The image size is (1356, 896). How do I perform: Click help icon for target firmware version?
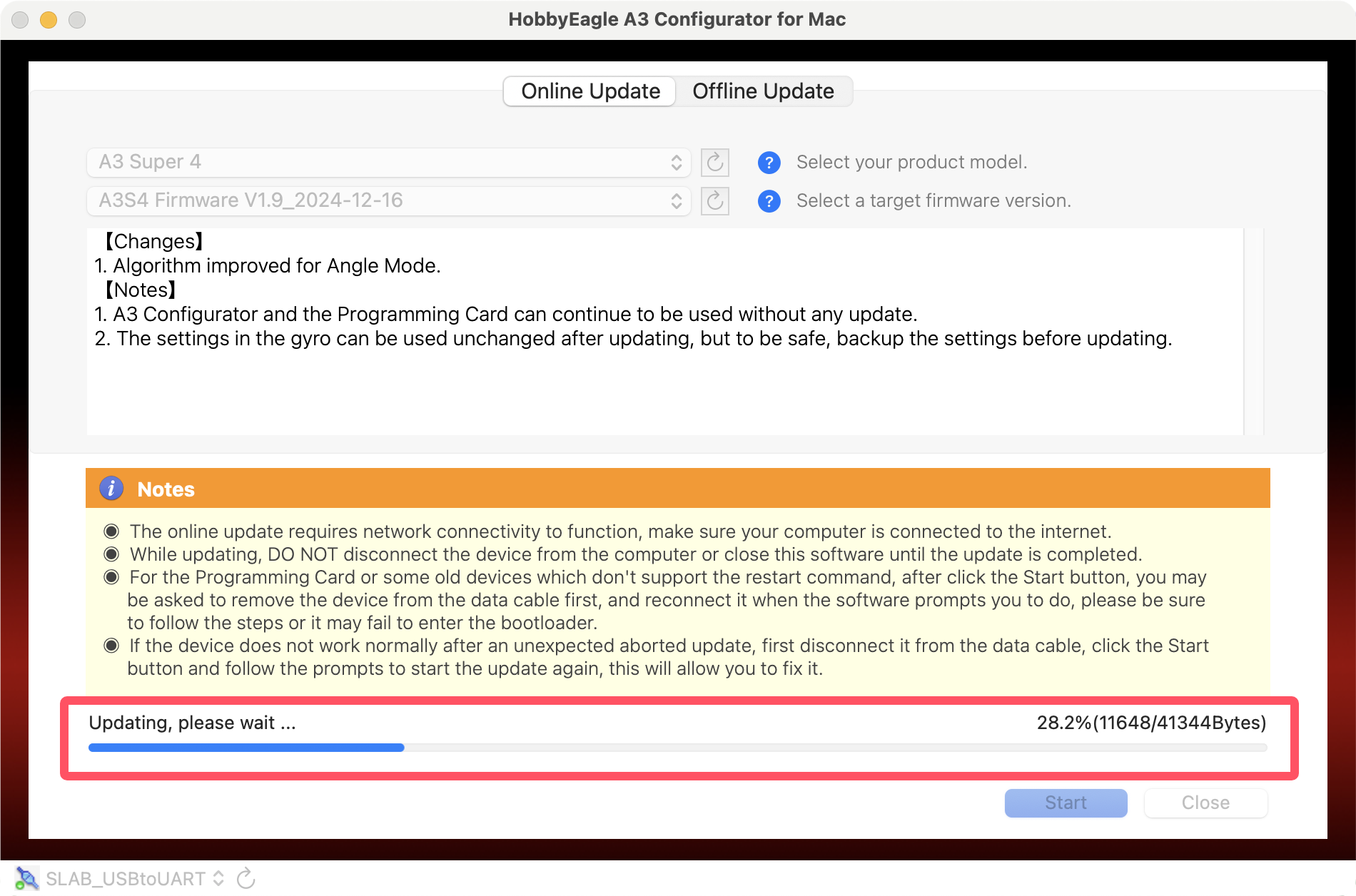pos(769,201)
